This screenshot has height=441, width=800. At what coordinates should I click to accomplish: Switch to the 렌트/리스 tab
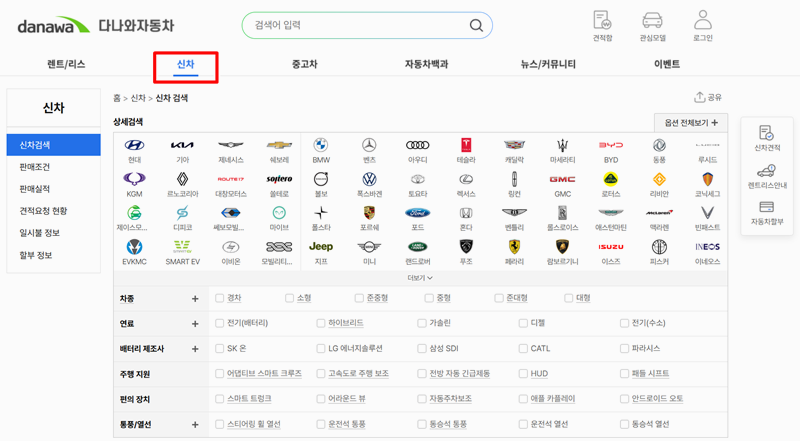[66, 64]
